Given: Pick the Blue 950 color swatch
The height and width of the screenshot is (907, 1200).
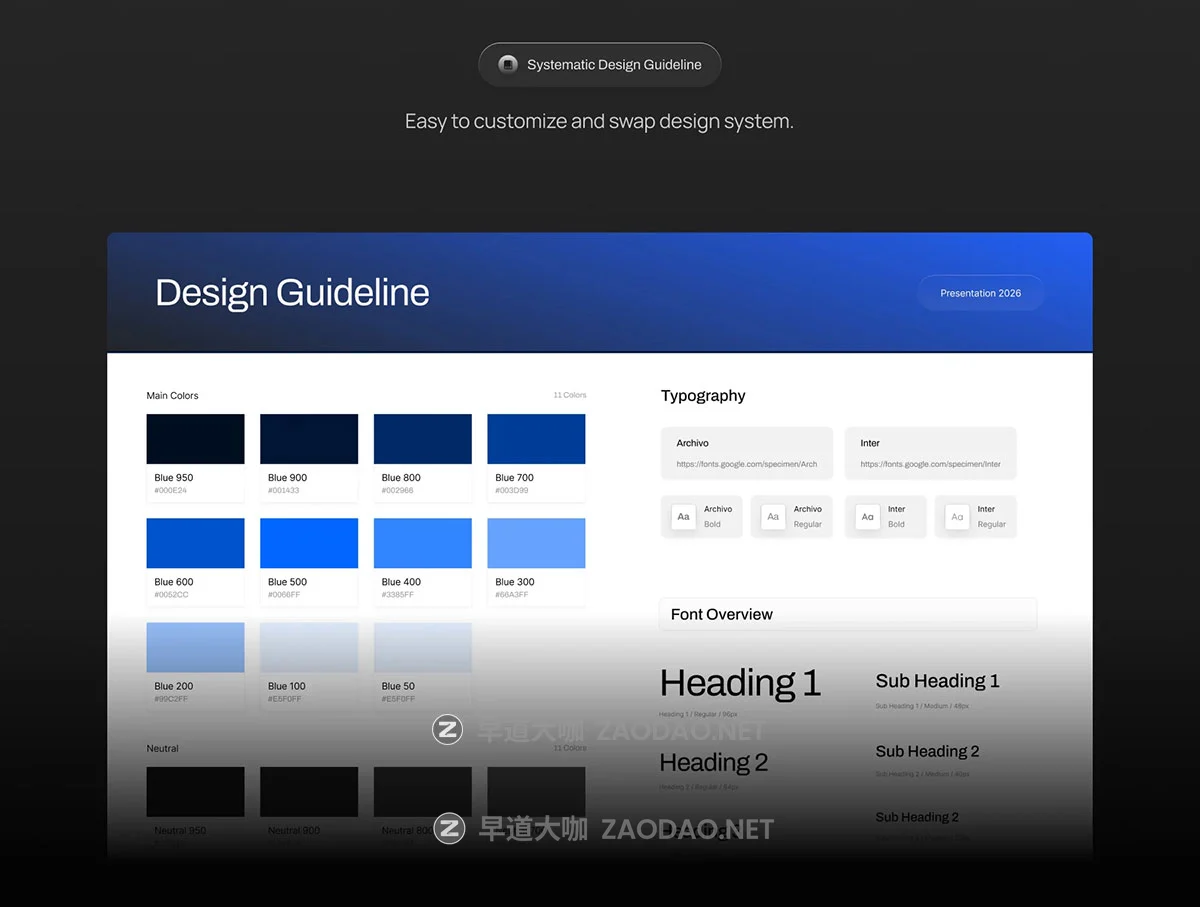Looking at the screenshot, I should coord(195,440).
